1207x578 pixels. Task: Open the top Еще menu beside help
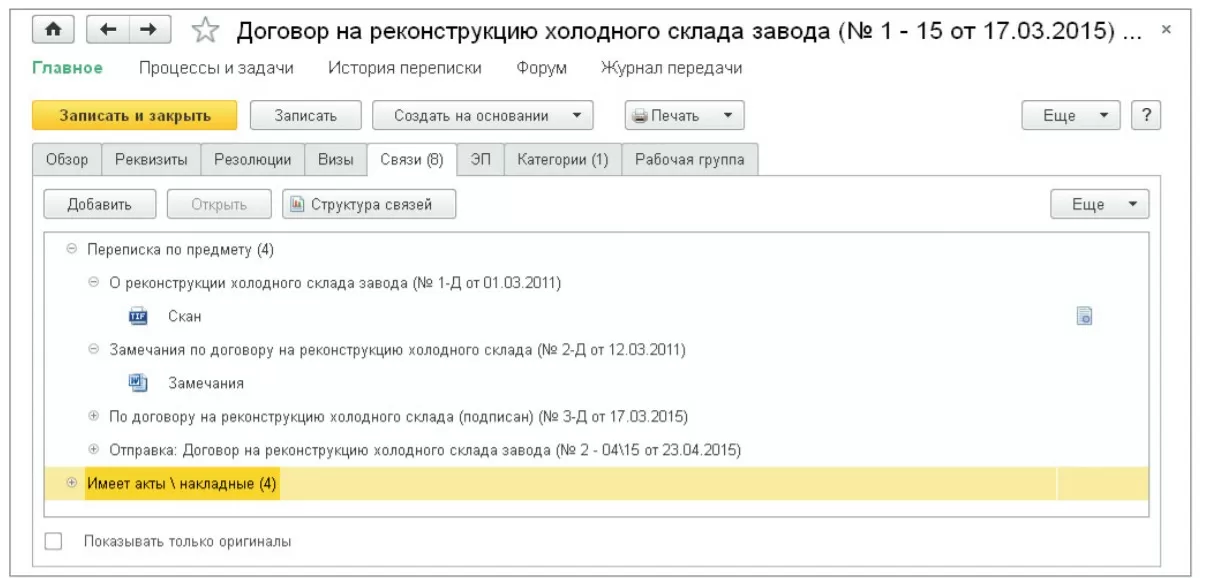[1071, 115]
